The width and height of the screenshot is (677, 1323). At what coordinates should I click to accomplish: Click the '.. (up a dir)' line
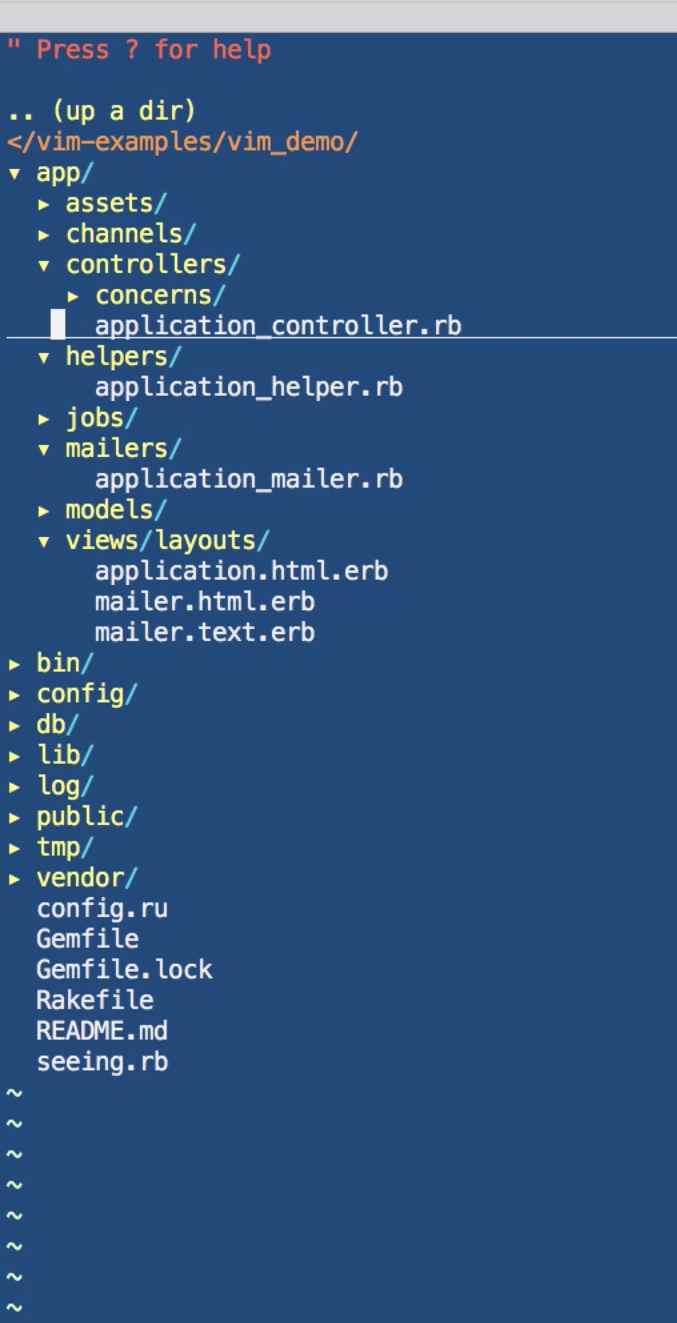tap(101, 111)
